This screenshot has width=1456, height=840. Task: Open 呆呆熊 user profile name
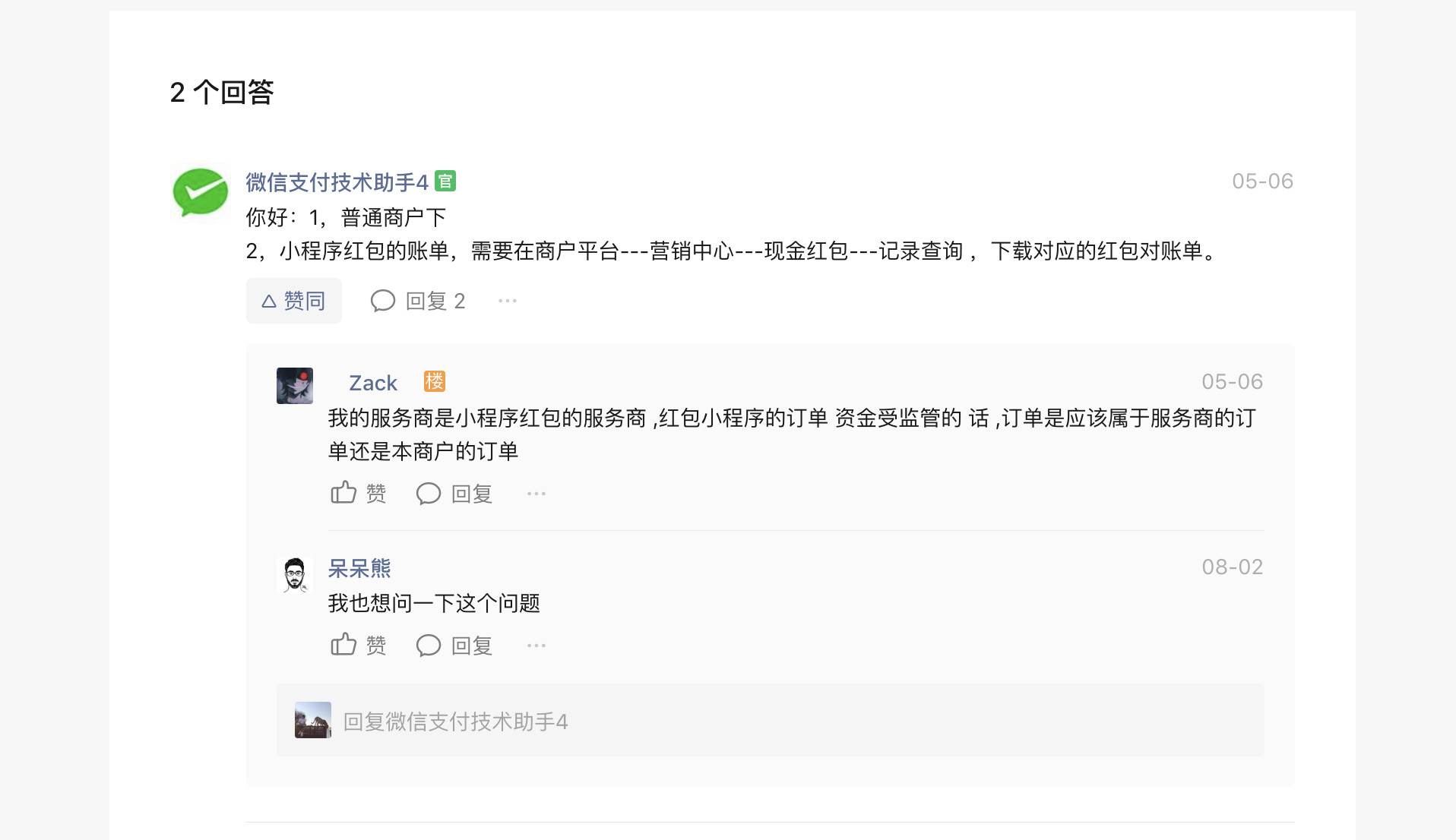pos(359,568)
